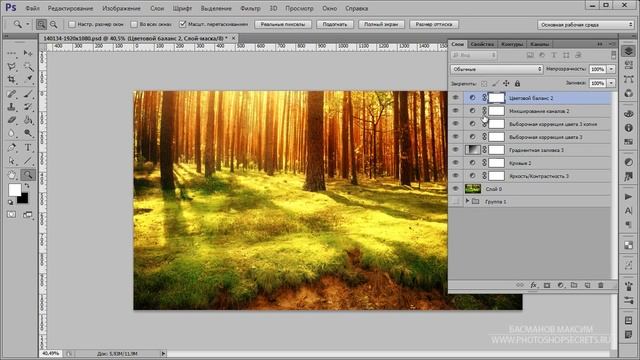This screenshot has width=640, height=360.
Task: Open status bar info arrow
Action: (163, 353)
